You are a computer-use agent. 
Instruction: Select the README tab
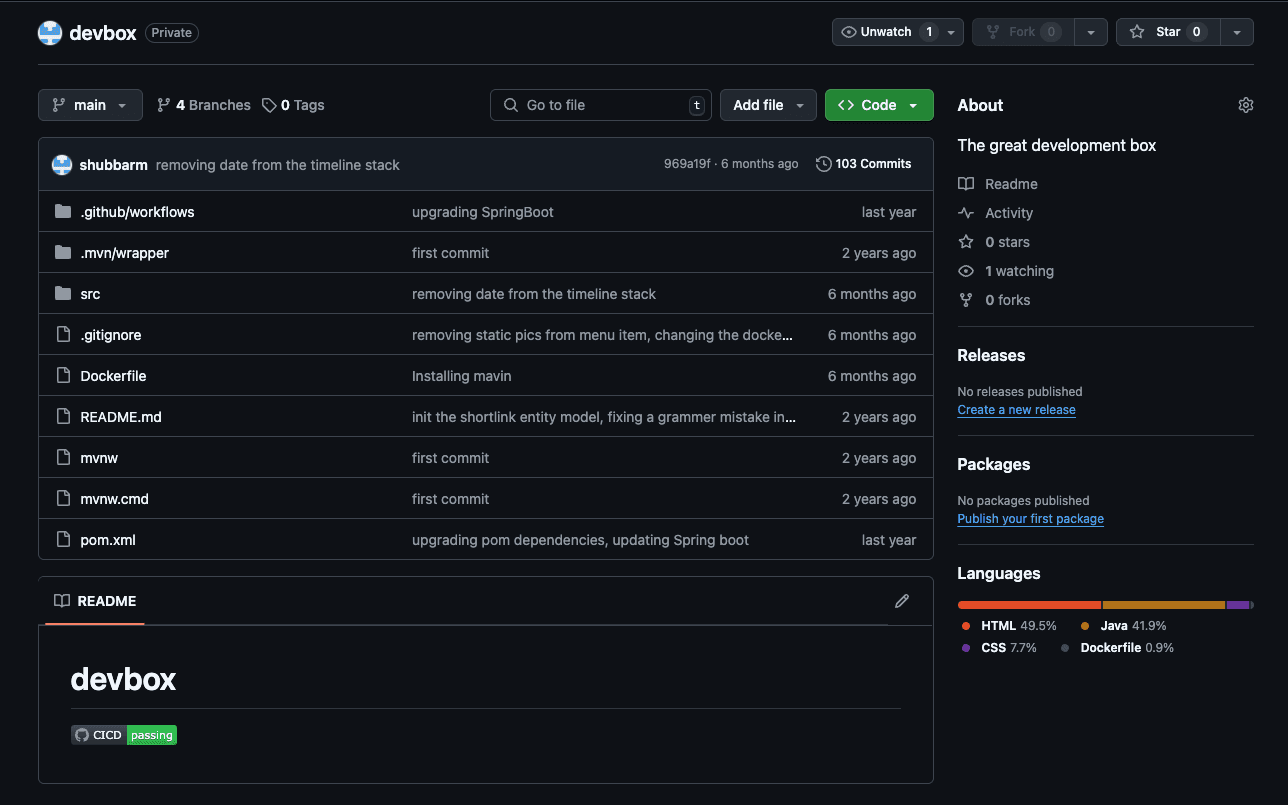(95, 601)
